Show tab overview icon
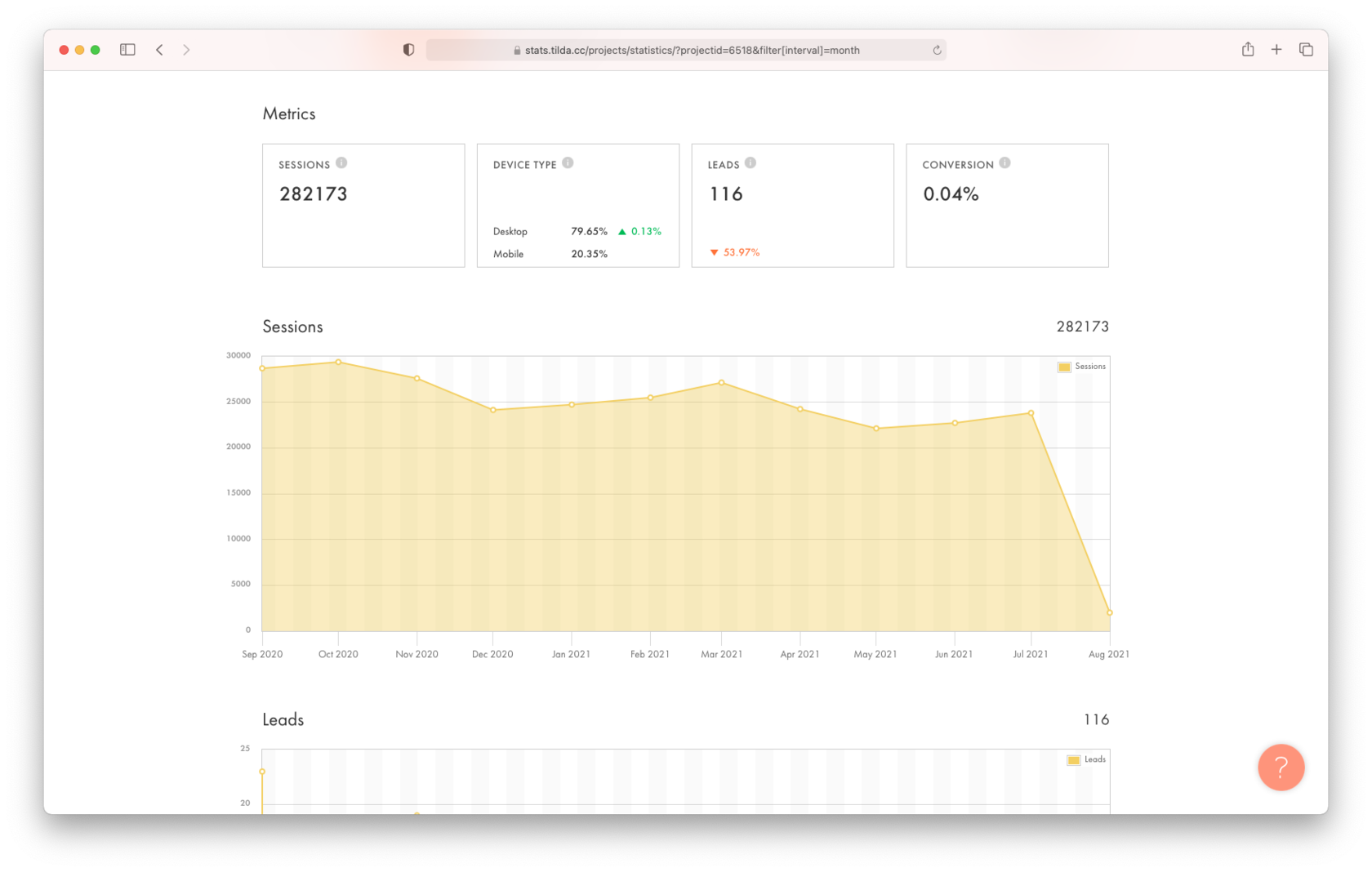The width and height of the screenshot is (1372, 872). 1306,50
